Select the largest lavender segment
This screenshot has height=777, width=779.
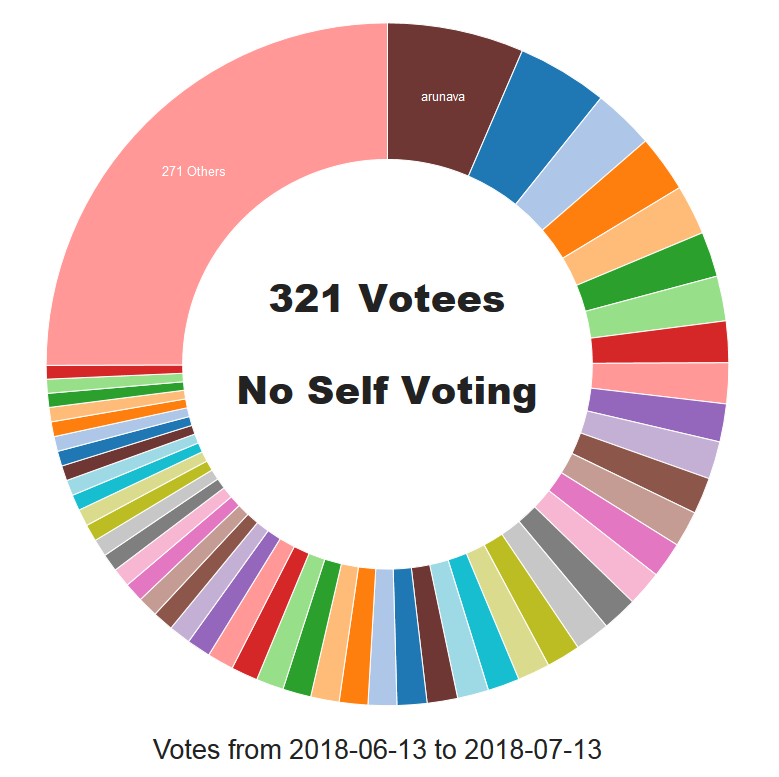pos(650,445)
